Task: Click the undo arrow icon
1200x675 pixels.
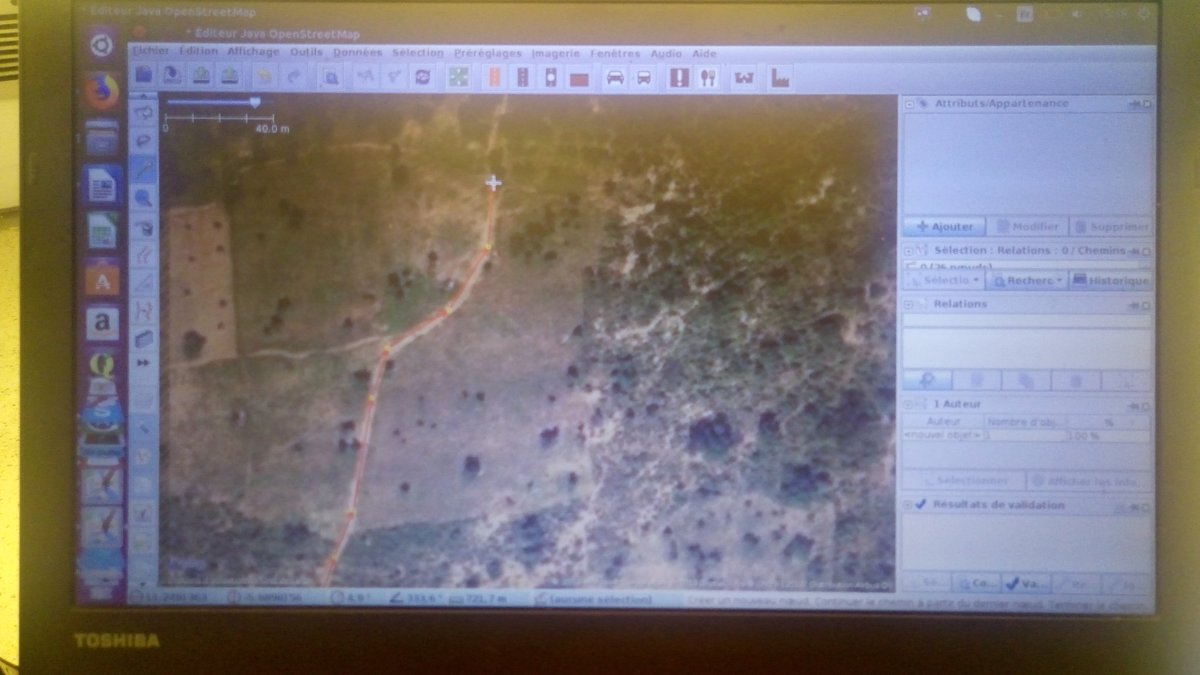Action: tap(264, 76)
